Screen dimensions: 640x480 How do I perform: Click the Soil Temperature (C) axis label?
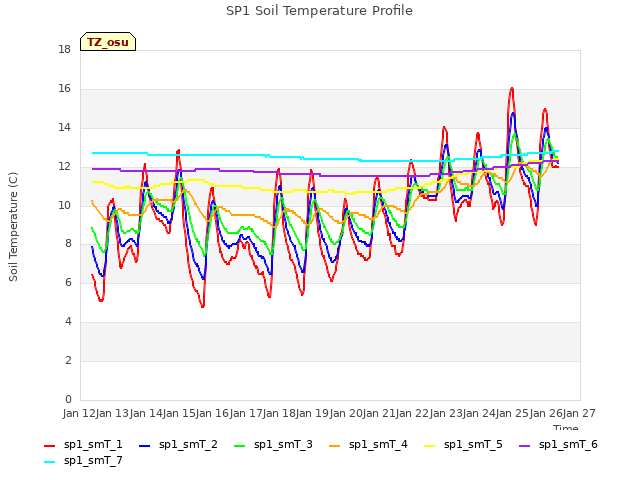click(x=13, y=227)
